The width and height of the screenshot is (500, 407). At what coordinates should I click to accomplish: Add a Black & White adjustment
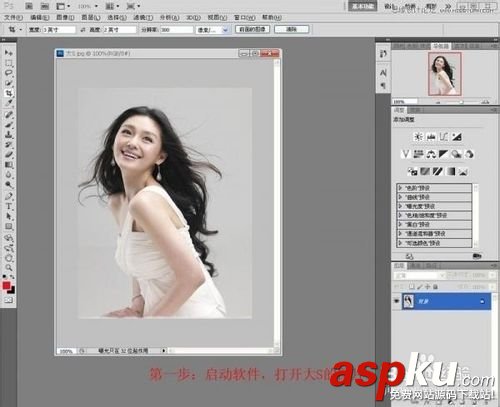444,154
